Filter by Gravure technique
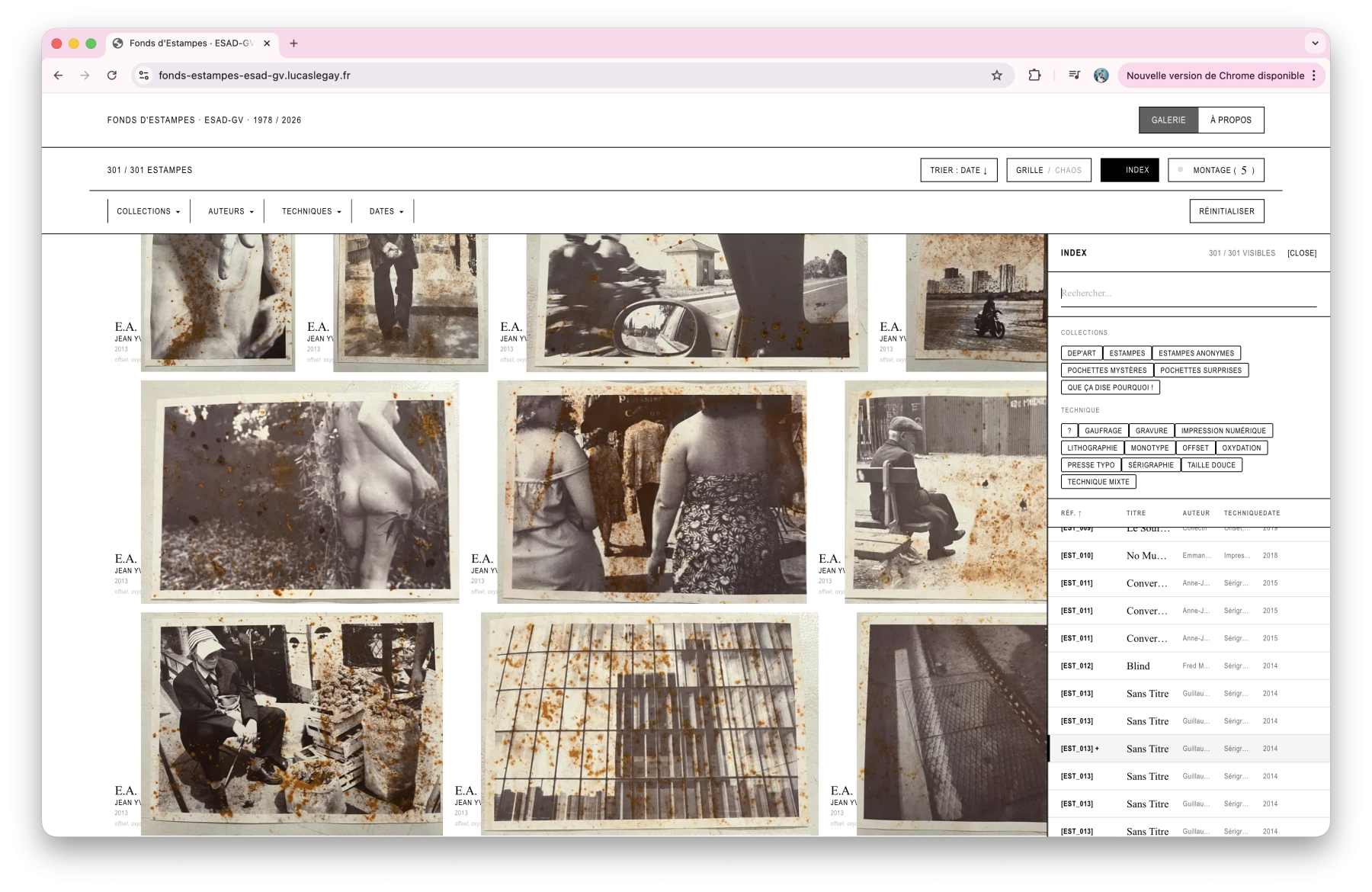 1152,431
